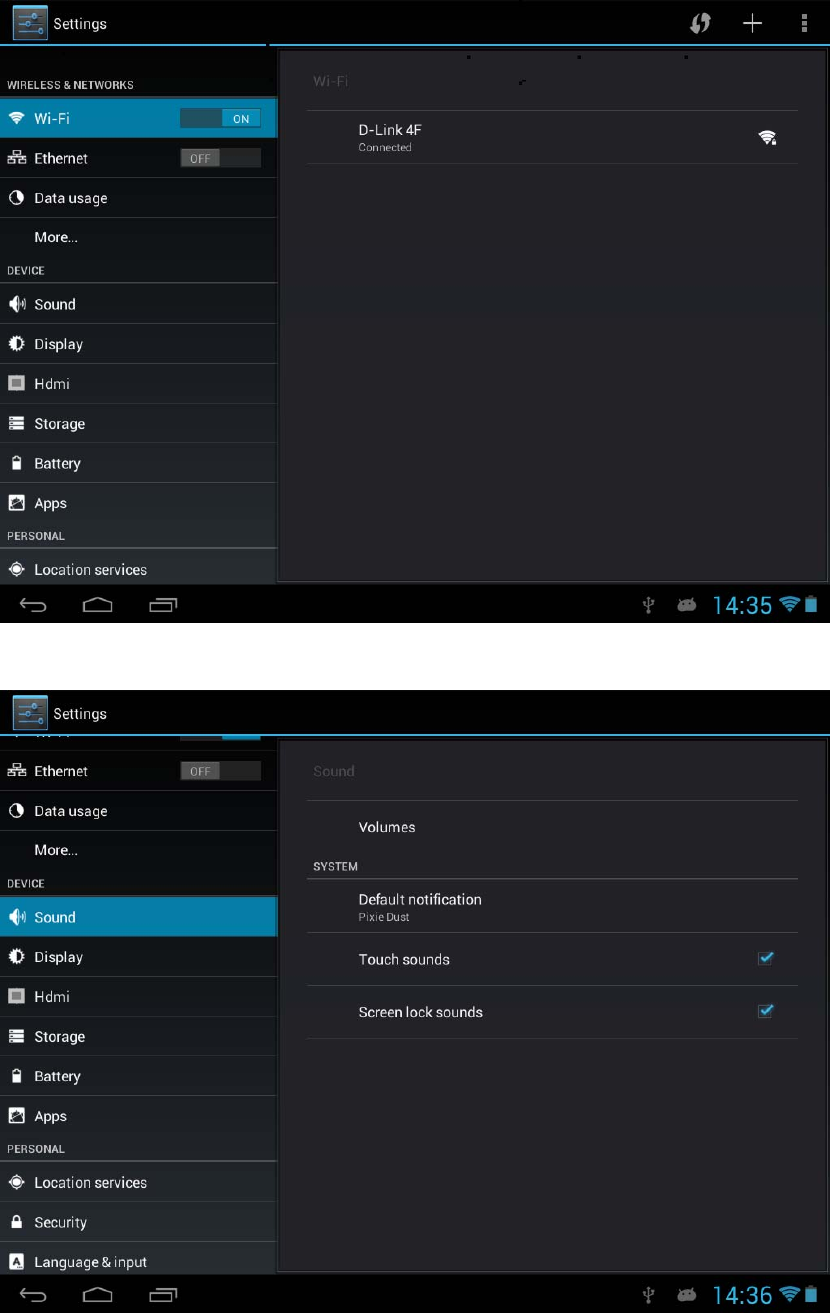This screenshot has height=1313, width=830.
Task: Select highlighted Sound category in sidebar
Action: click(138, 917)
